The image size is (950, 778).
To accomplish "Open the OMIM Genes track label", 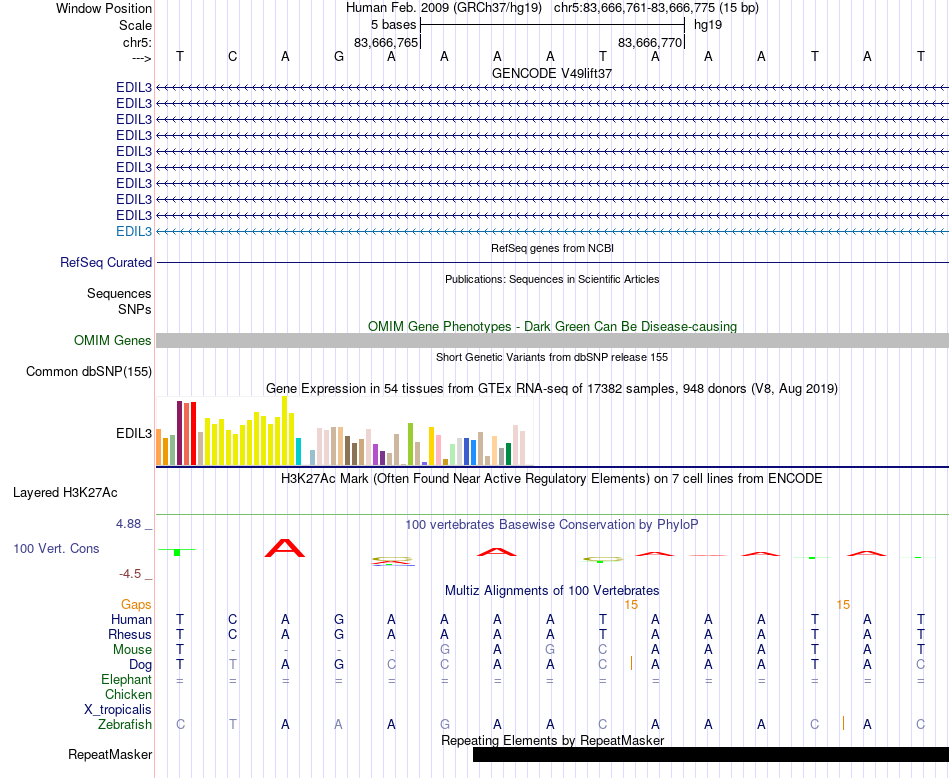I will coord(113,341).
